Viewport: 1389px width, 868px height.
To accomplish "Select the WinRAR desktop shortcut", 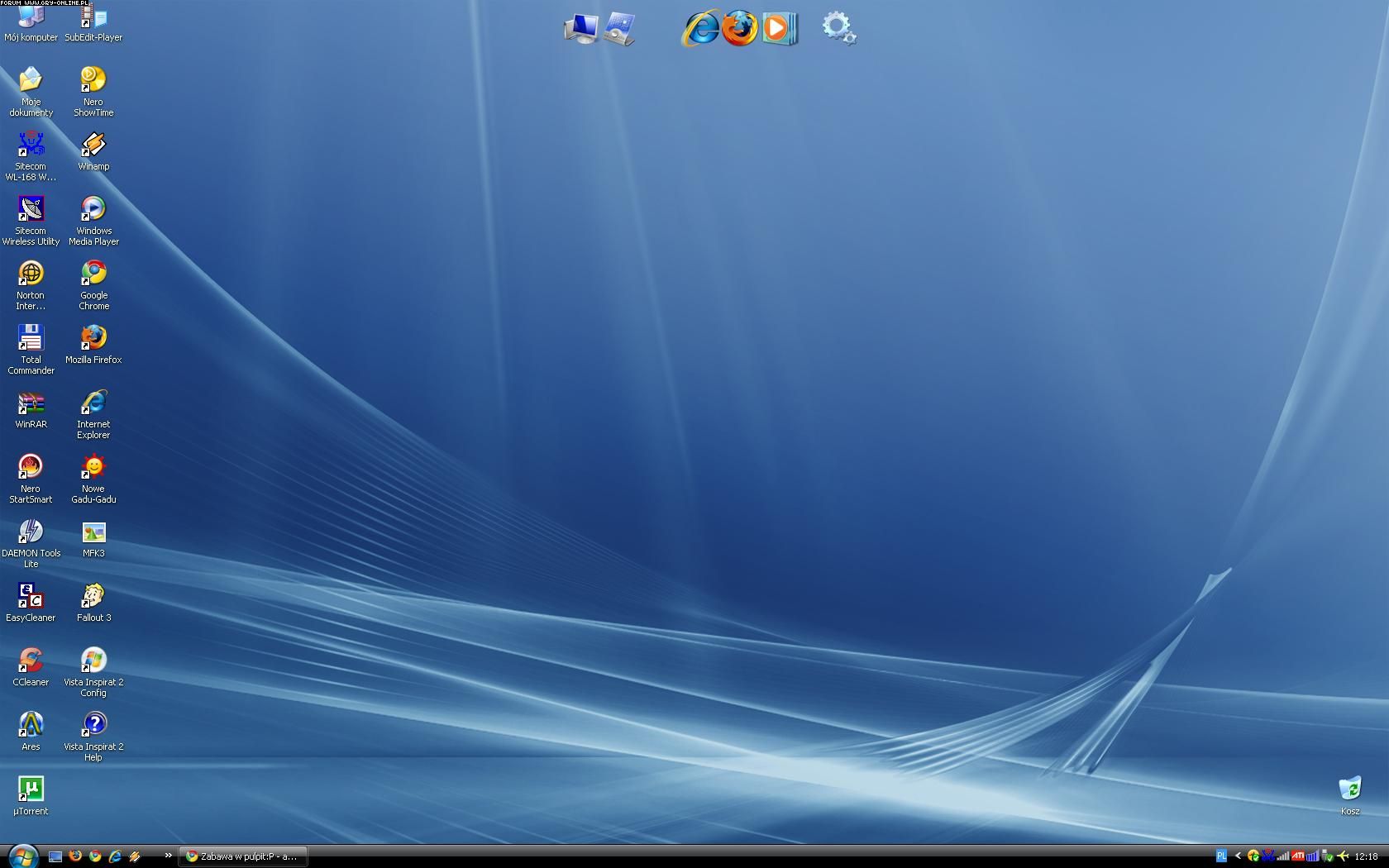I will coord(31,403).
